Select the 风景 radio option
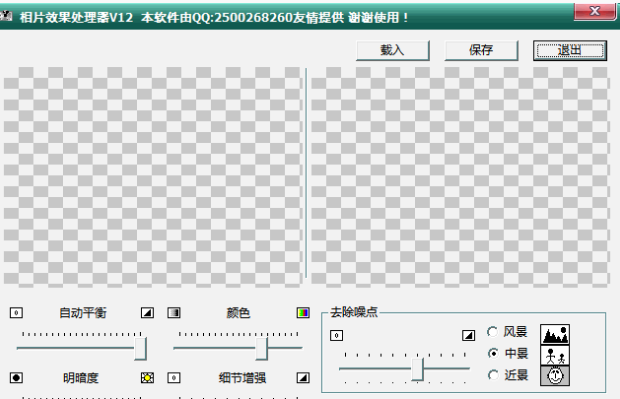 tap(507, 331)
